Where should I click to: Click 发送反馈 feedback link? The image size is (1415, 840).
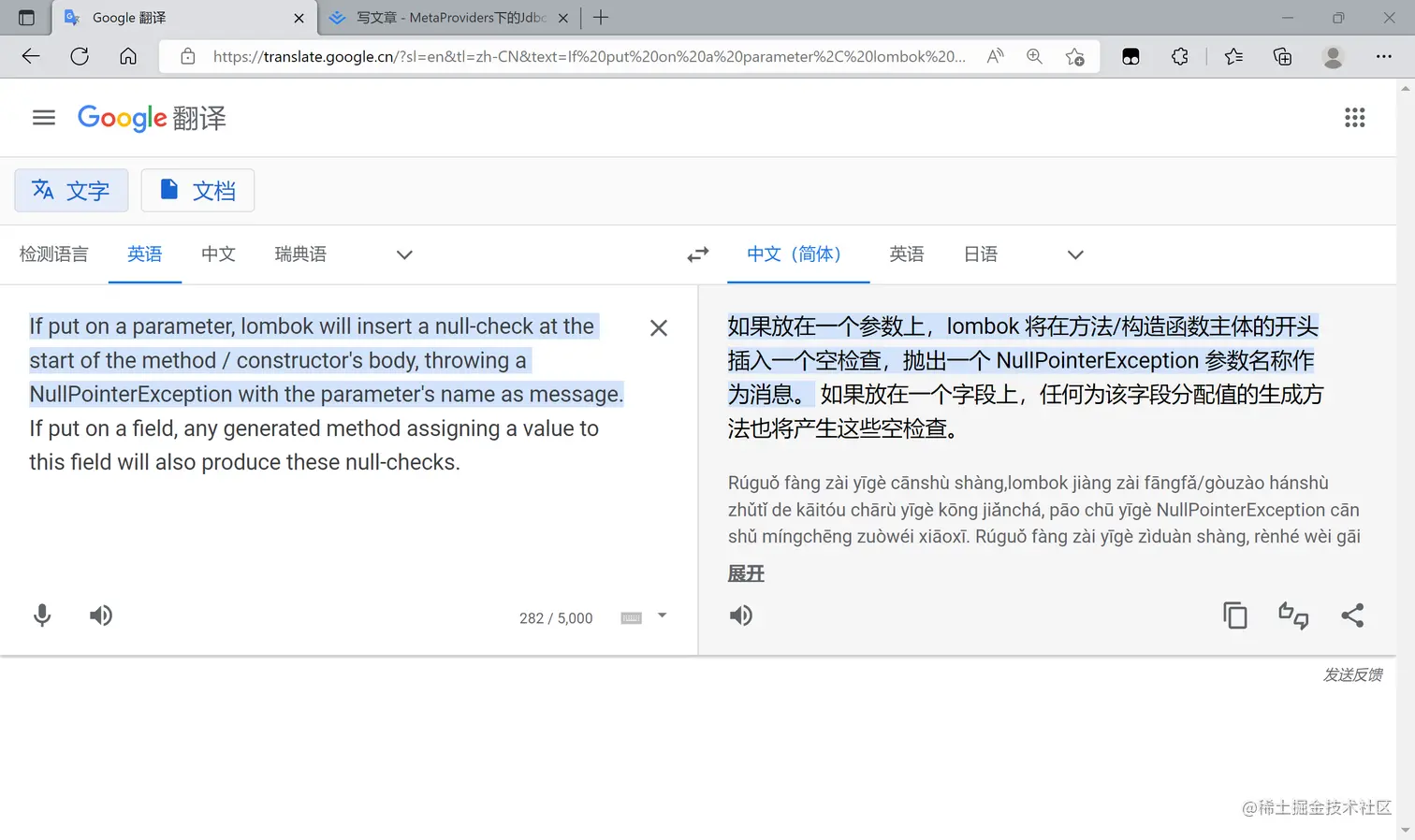click(x=1352, y=674)
